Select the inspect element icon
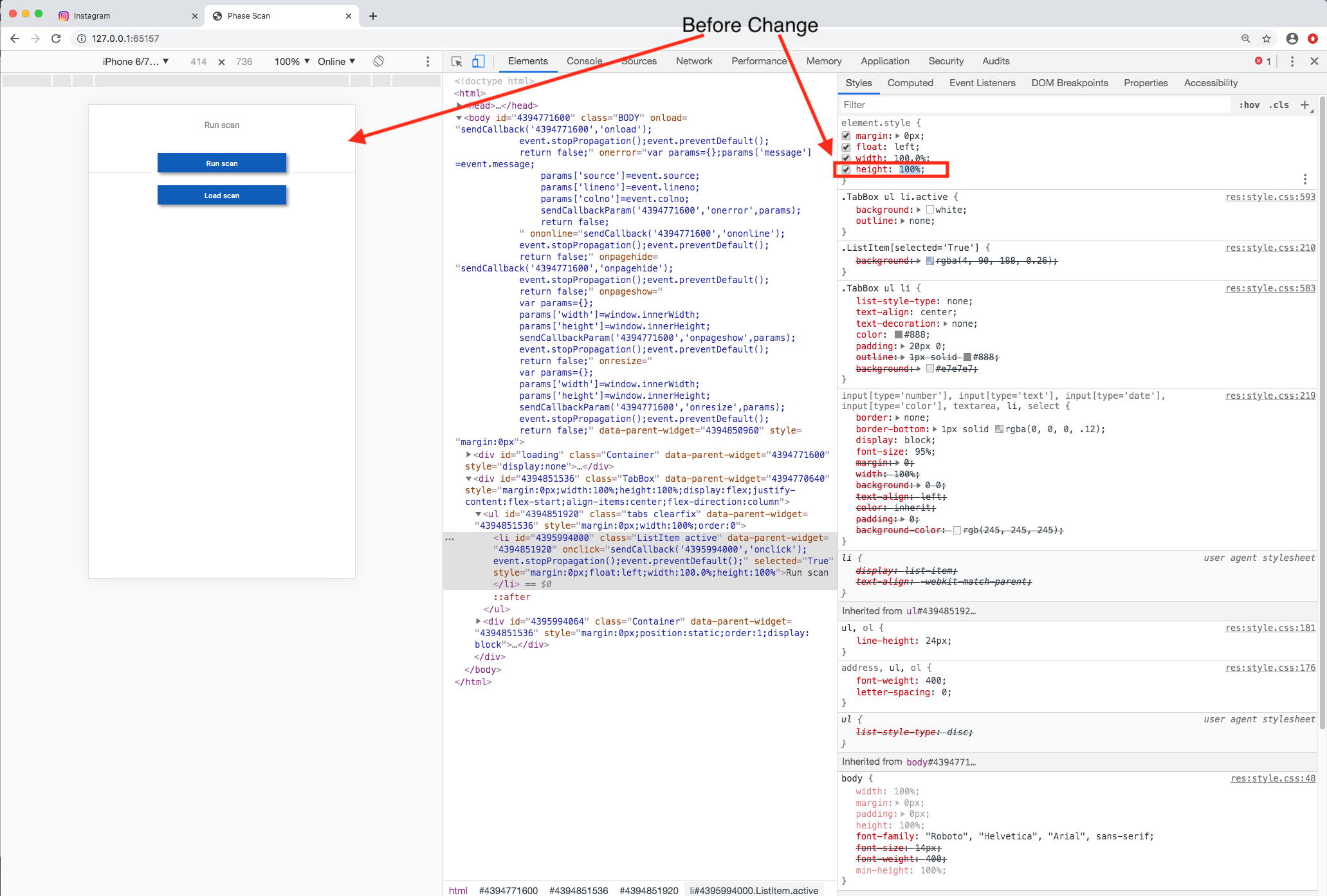This screenshot has height=896, width=1327. [x=456, y=61]
